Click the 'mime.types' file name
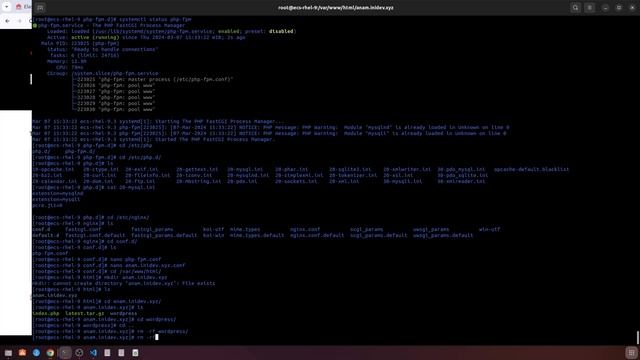Image resolution: width=640 pixels, height=360 pixels. click(x=245, y=229)
